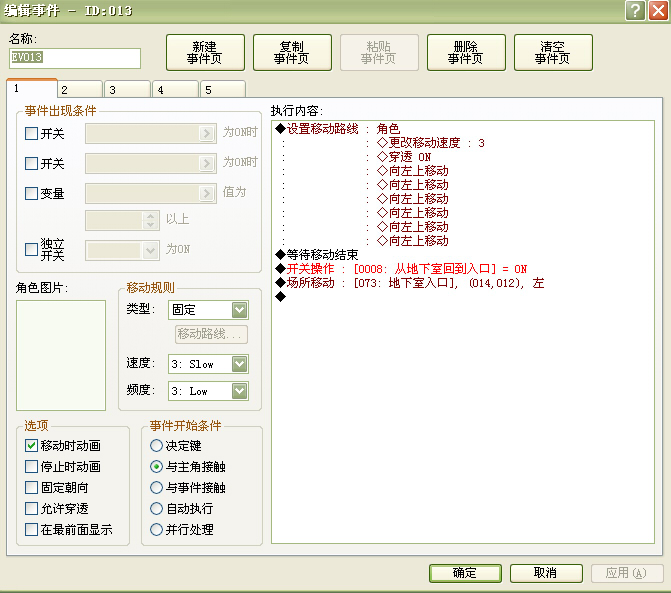
Task: Open the 速度 dropdown showing 3: Slow
Action: 208,364
